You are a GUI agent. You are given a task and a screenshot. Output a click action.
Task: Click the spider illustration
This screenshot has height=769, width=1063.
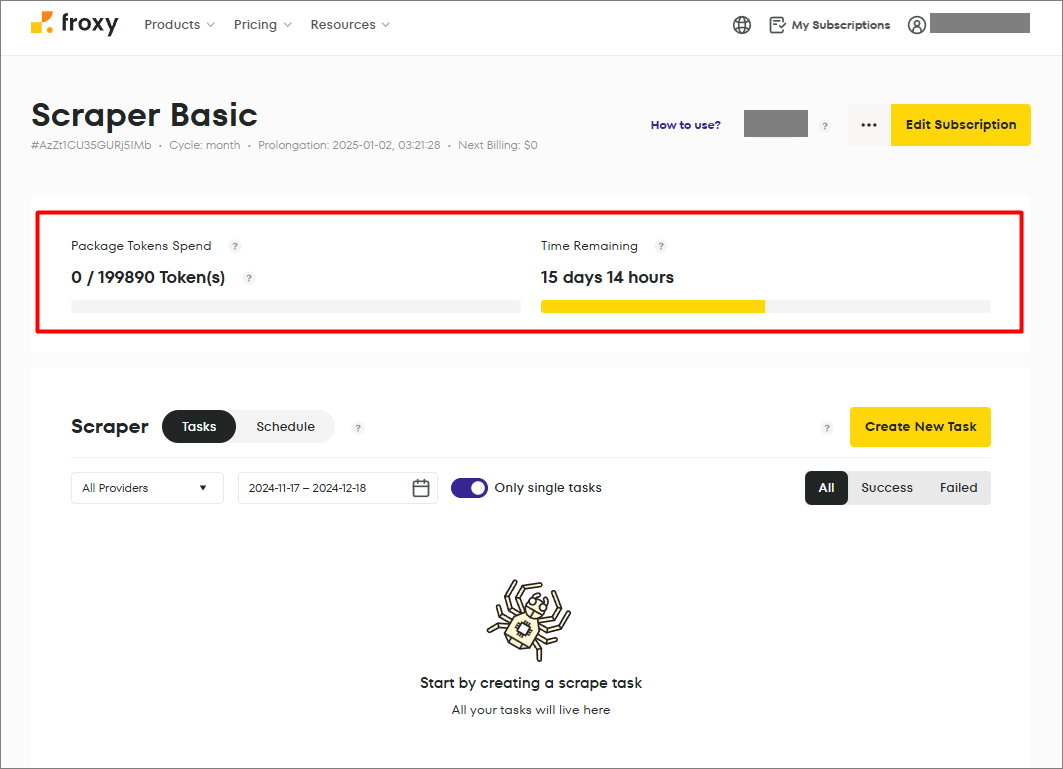pos(529,620)
